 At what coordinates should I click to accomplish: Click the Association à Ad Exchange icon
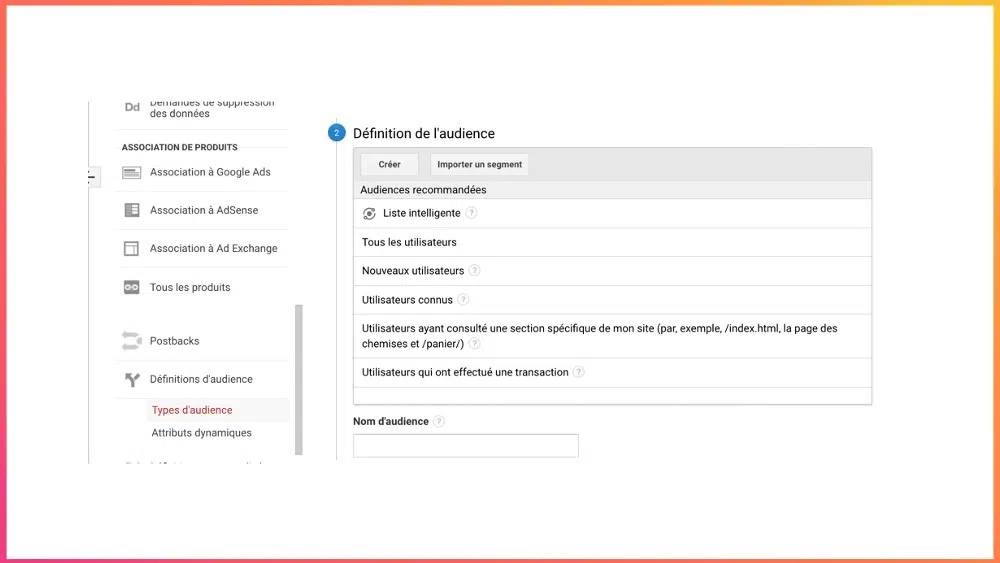pos(131,249)
